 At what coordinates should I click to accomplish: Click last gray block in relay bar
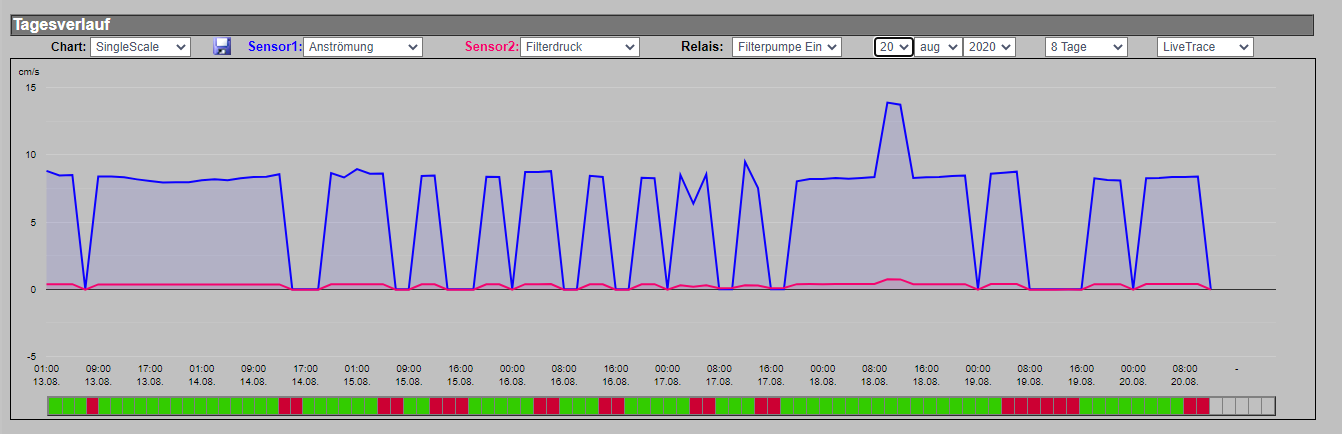pyautogui.click(x=1268, y=406)
